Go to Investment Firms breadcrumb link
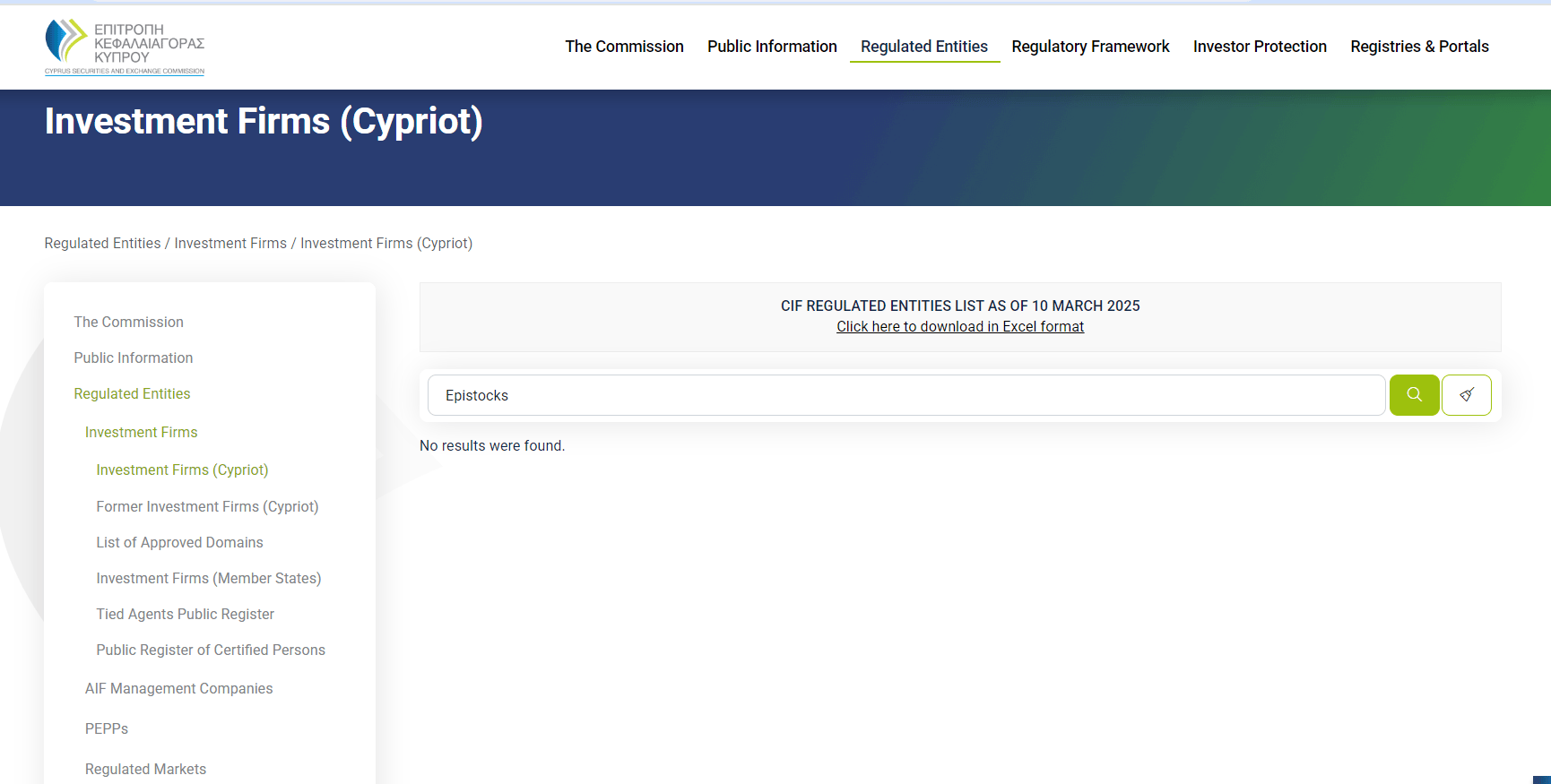Viewport: 1551px width, 784px height. 230,244
